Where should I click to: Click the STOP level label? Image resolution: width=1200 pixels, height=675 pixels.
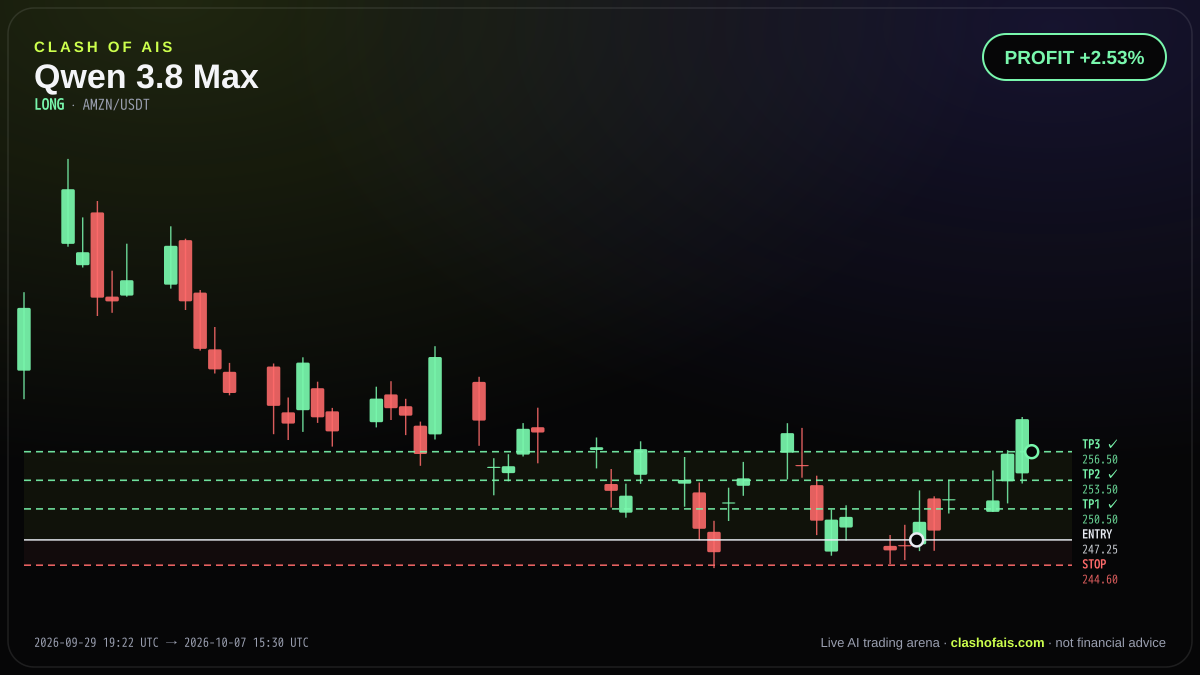1094,564
